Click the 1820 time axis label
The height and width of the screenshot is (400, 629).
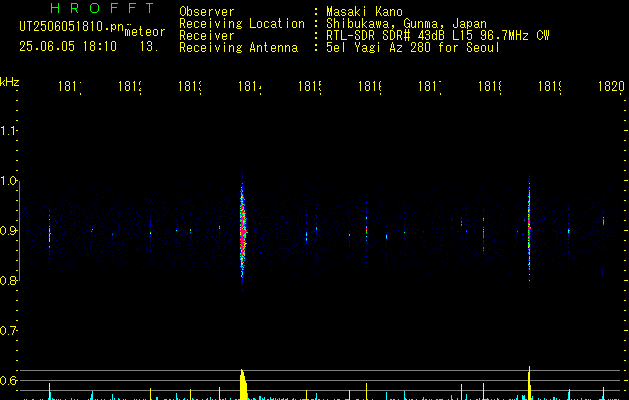(611, 86)
